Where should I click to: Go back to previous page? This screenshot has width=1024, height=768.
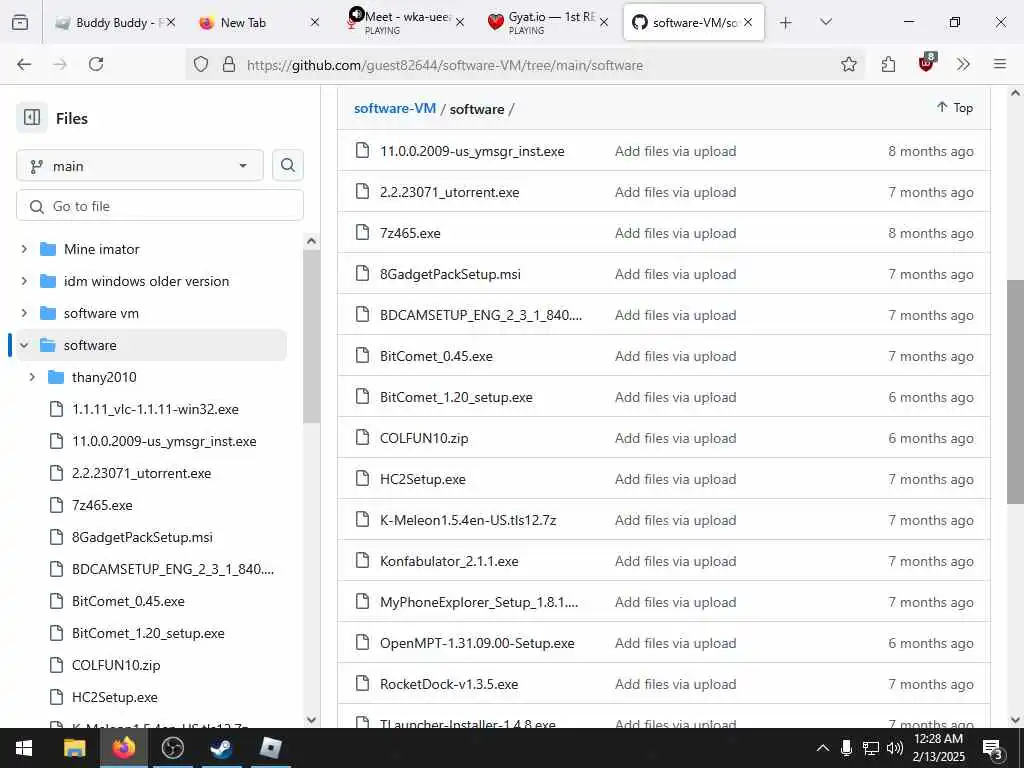[24, 64]
